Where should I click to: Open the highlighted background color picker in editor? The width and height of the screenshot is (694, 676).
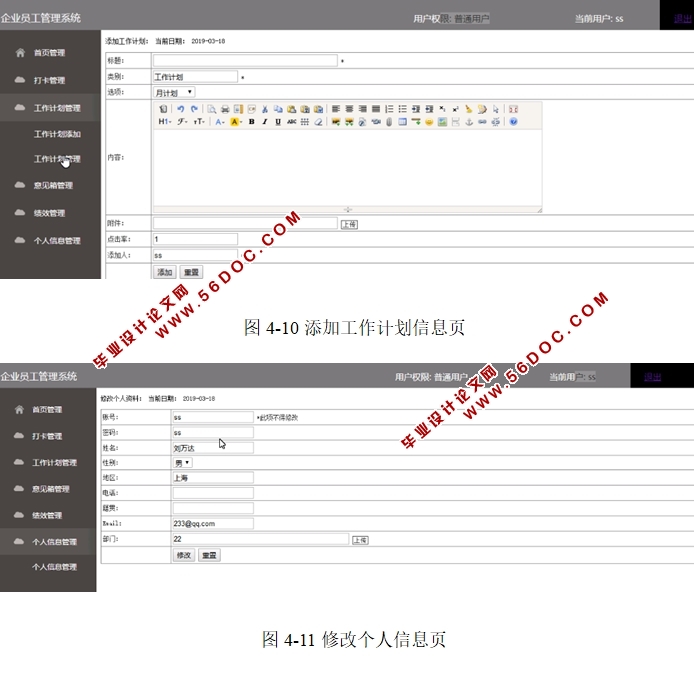(x=236, y=122)
